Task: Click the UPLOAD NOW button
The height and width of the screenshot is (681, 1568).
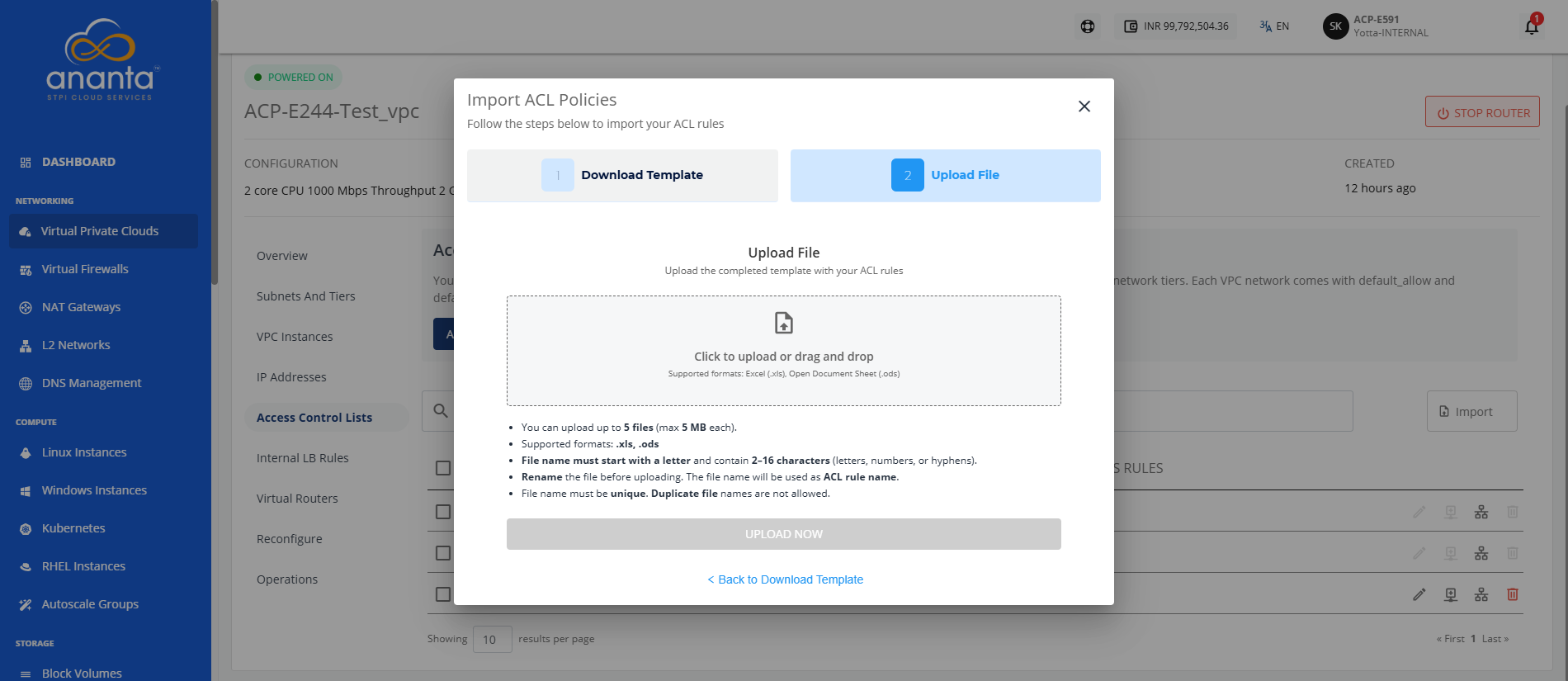Action: click(784, 534)
